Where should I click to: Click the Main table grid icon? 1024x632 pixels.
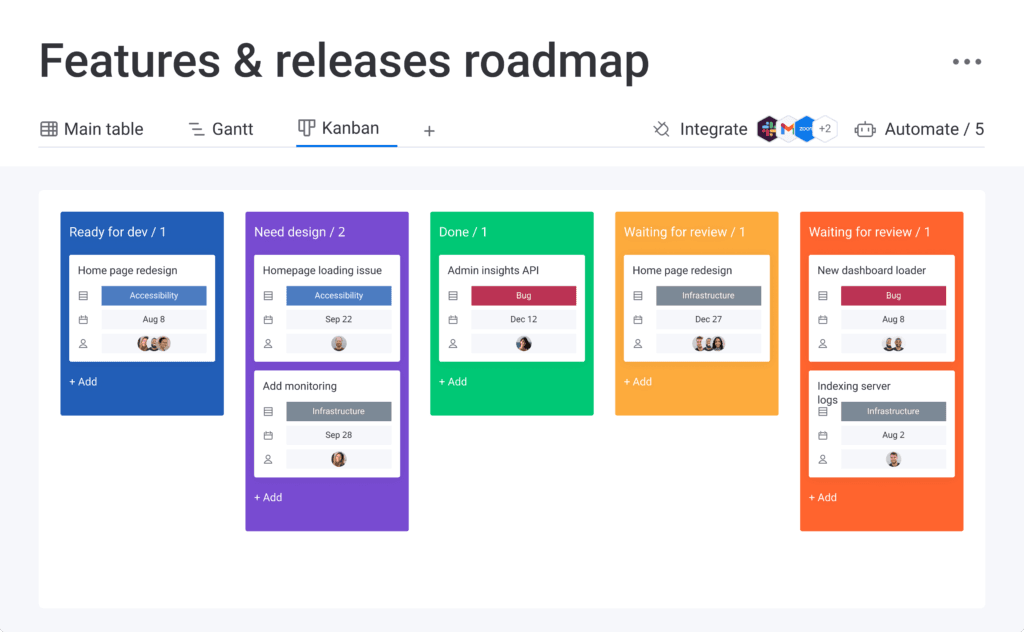49,129
